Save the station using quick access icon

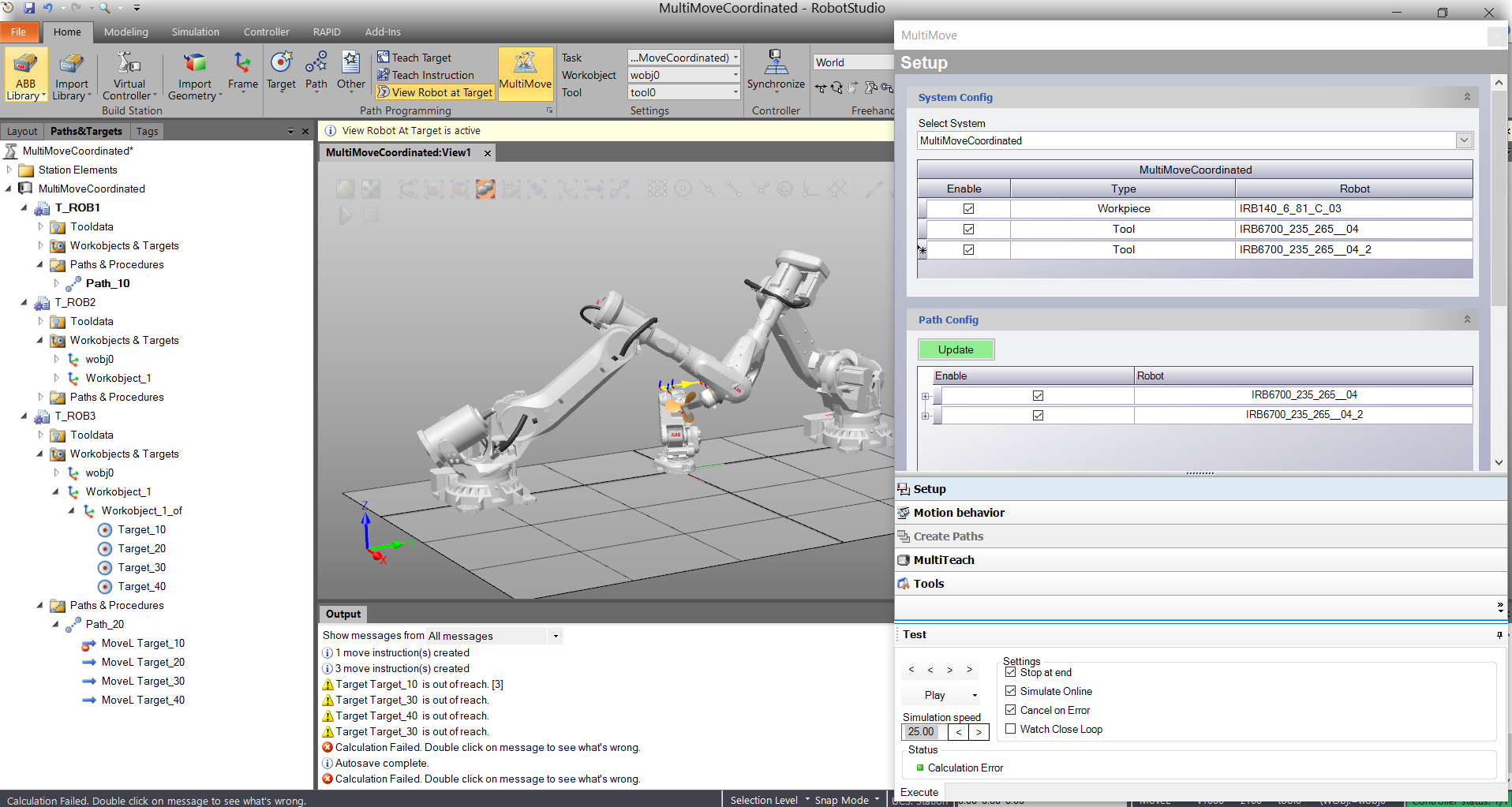(29, 8)
